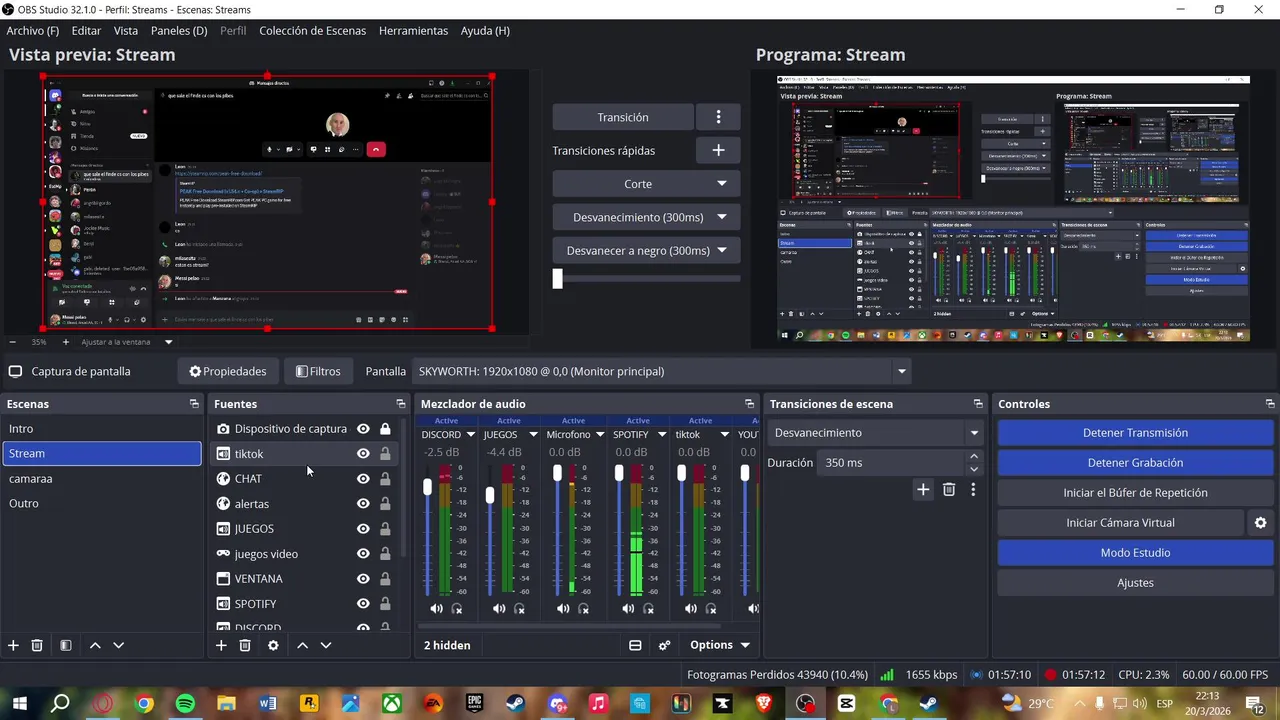Click the transition T-bar slider handle
This screenshot has width=1280, height=720.
point(558,279)
